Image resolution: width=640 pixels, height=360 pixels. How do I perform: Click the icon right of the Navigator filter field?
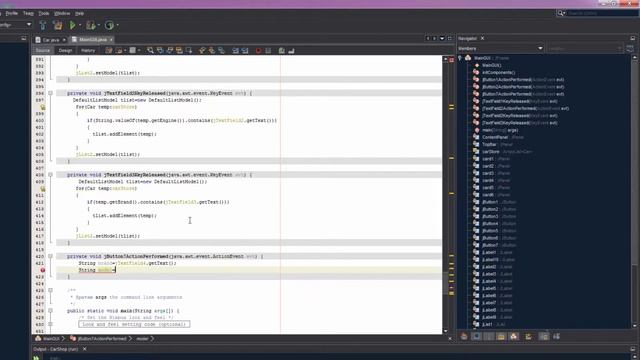630,48
